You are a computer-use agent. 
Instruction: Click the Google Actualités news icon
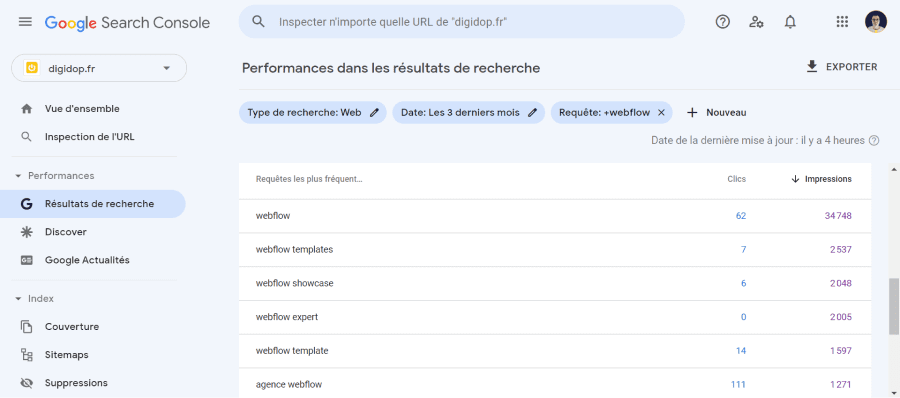(26, 260)
